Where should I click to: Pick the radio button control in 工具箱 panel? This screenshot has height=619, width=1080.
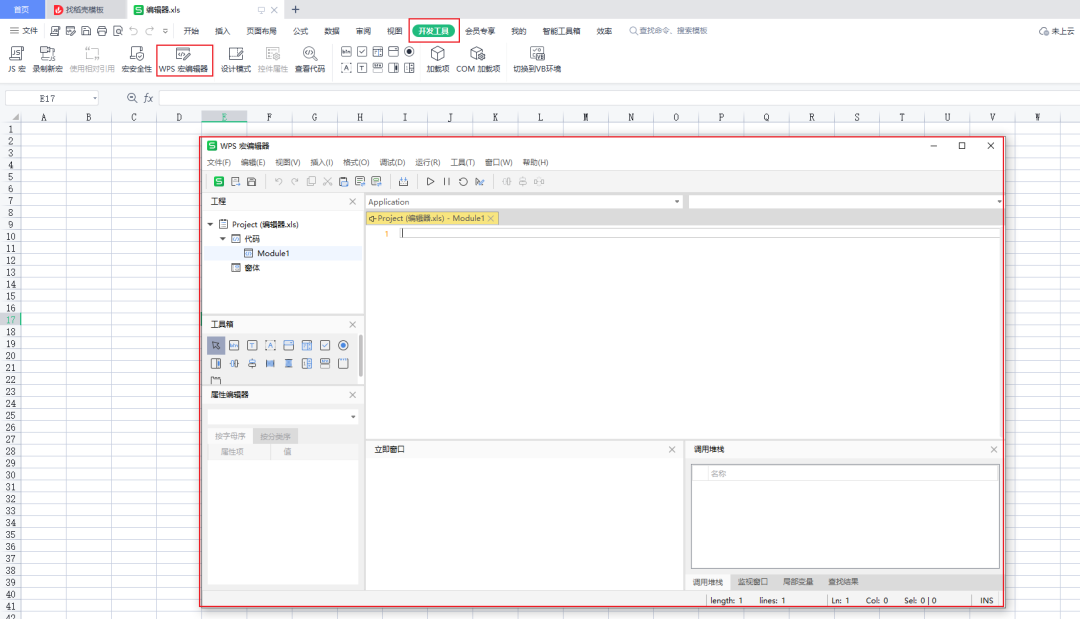click(343, 345)
